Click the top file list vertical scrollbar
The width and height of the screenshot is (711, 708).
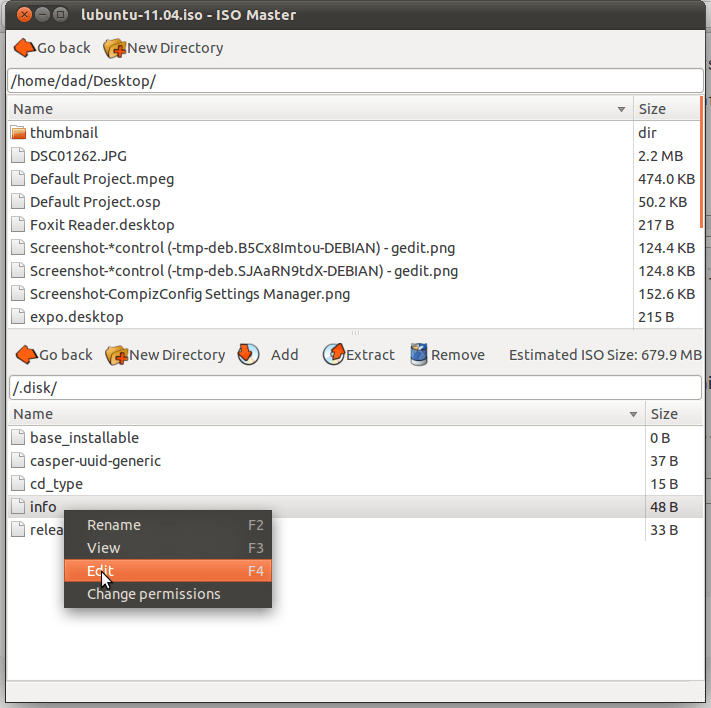[702, 162]
